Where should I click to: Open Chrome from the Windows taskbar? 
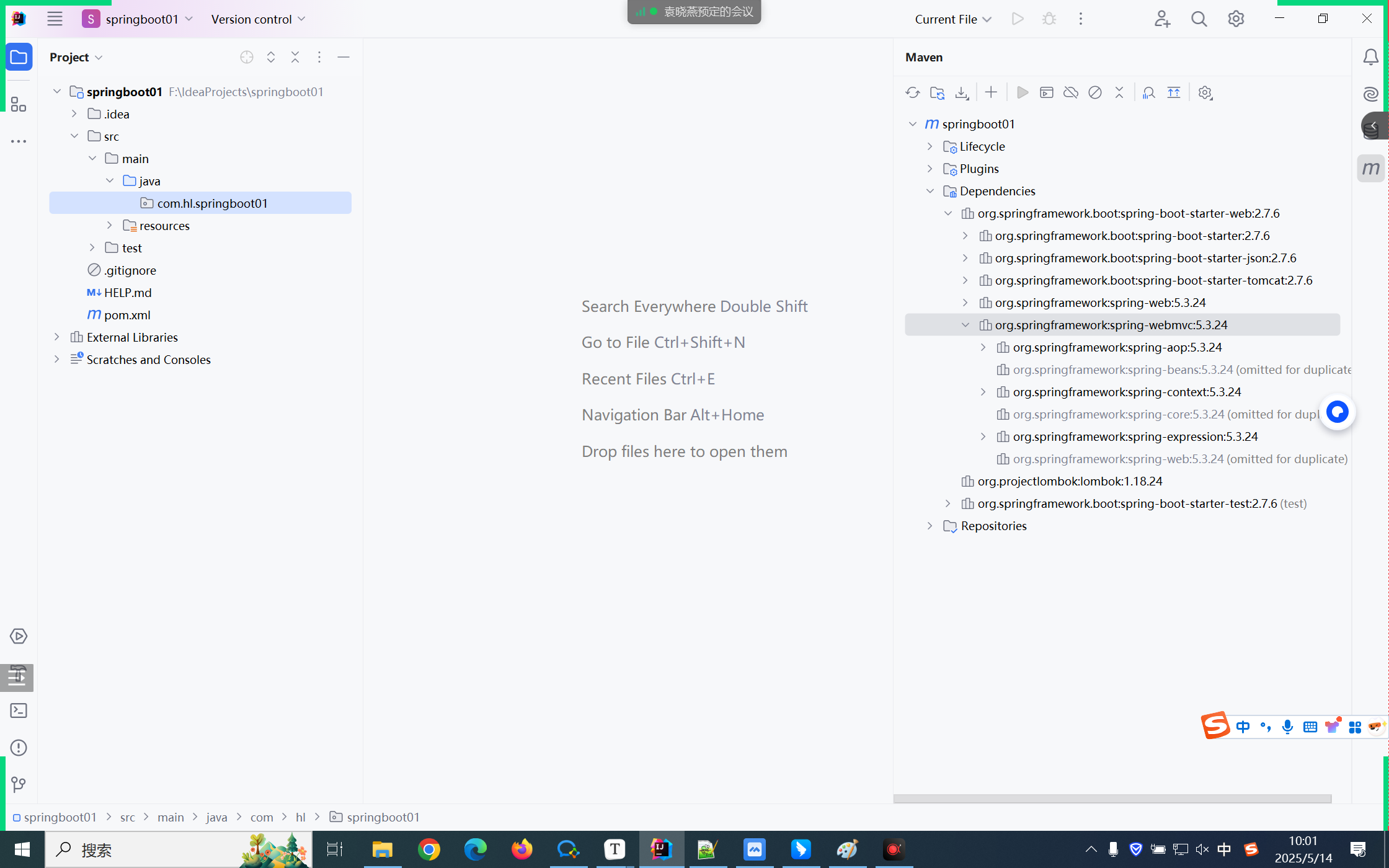(x=428, y=849)
